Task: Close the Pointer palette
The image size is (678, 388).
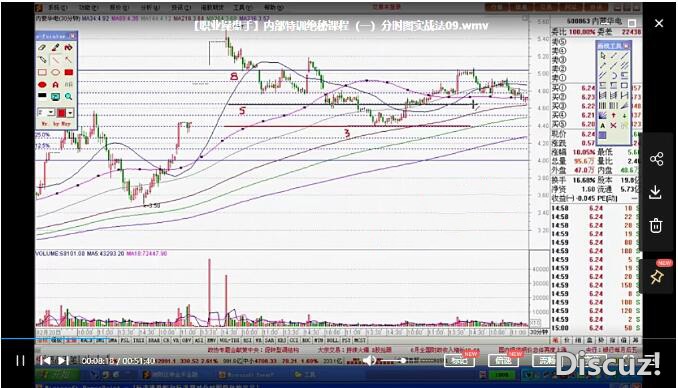Action: pyautogui.click(x=72, y=36)
